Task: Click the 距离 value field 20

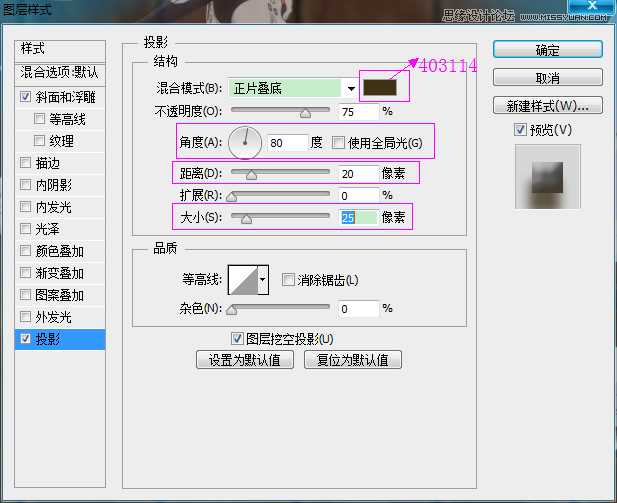Action: [x=358, y=174]
